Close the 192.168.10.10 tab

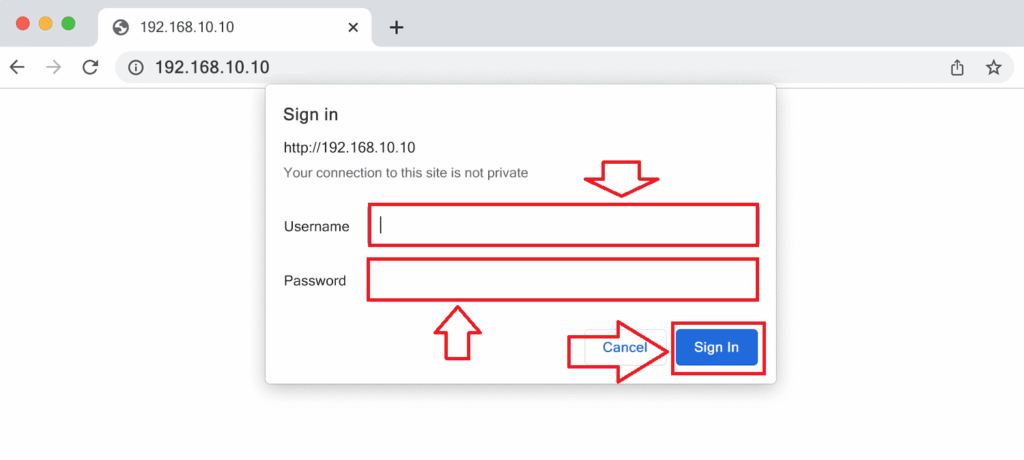pyautogui.click(x=352, y=27)
